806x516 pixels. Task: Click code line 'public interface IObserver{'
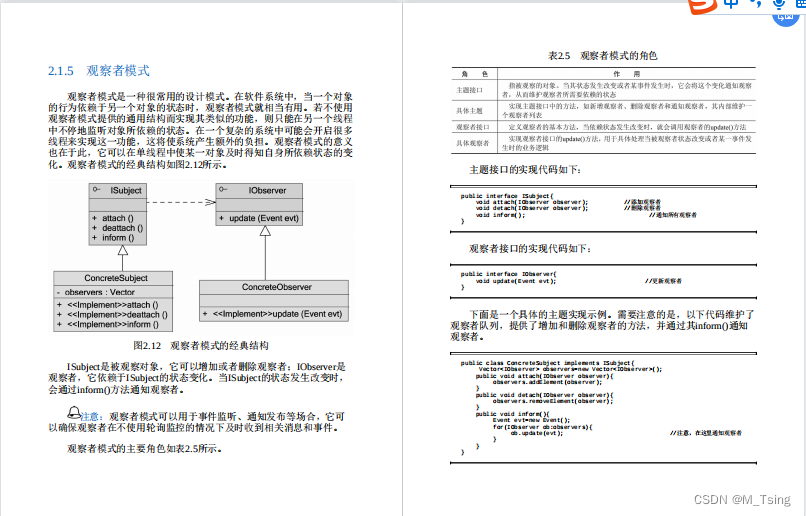(508, 274)
